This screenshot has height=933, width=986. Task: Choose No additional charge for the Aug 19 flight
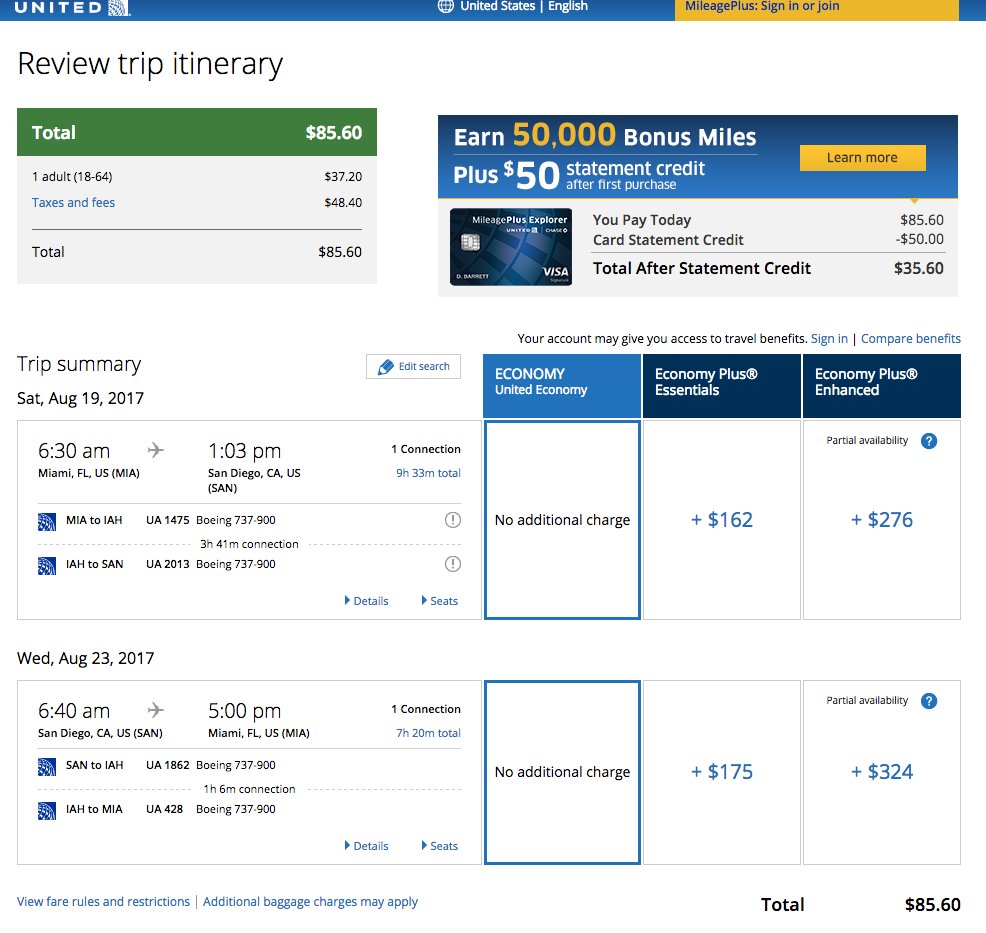[x=562, y=520]
